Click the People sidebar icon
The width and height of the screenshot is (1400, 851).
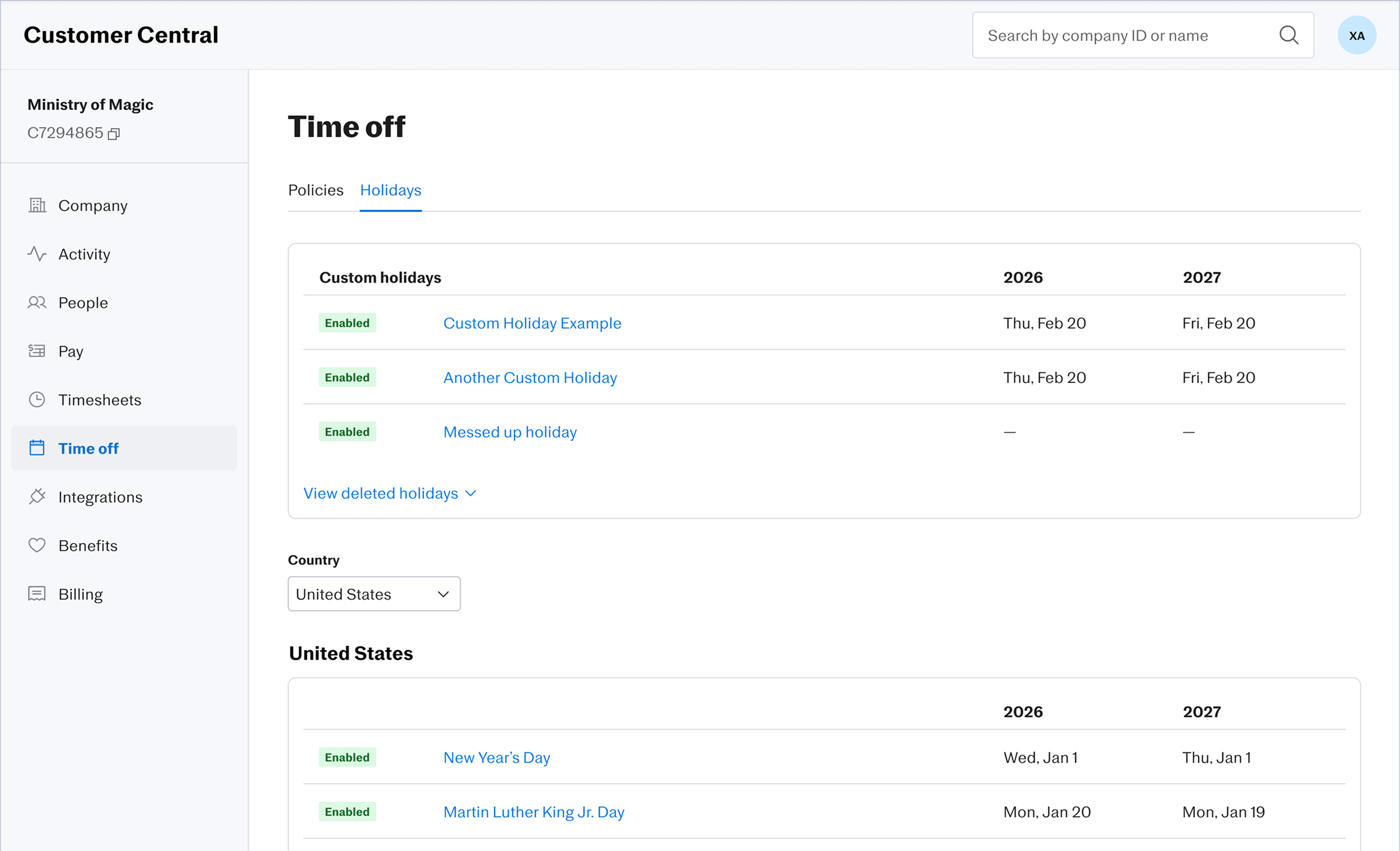pyautogui.click(x=37, y=303)
